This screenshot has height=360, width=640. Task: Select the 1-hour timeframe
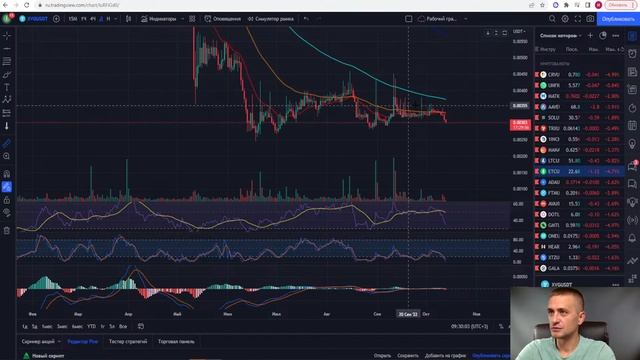tap(83, 19)
